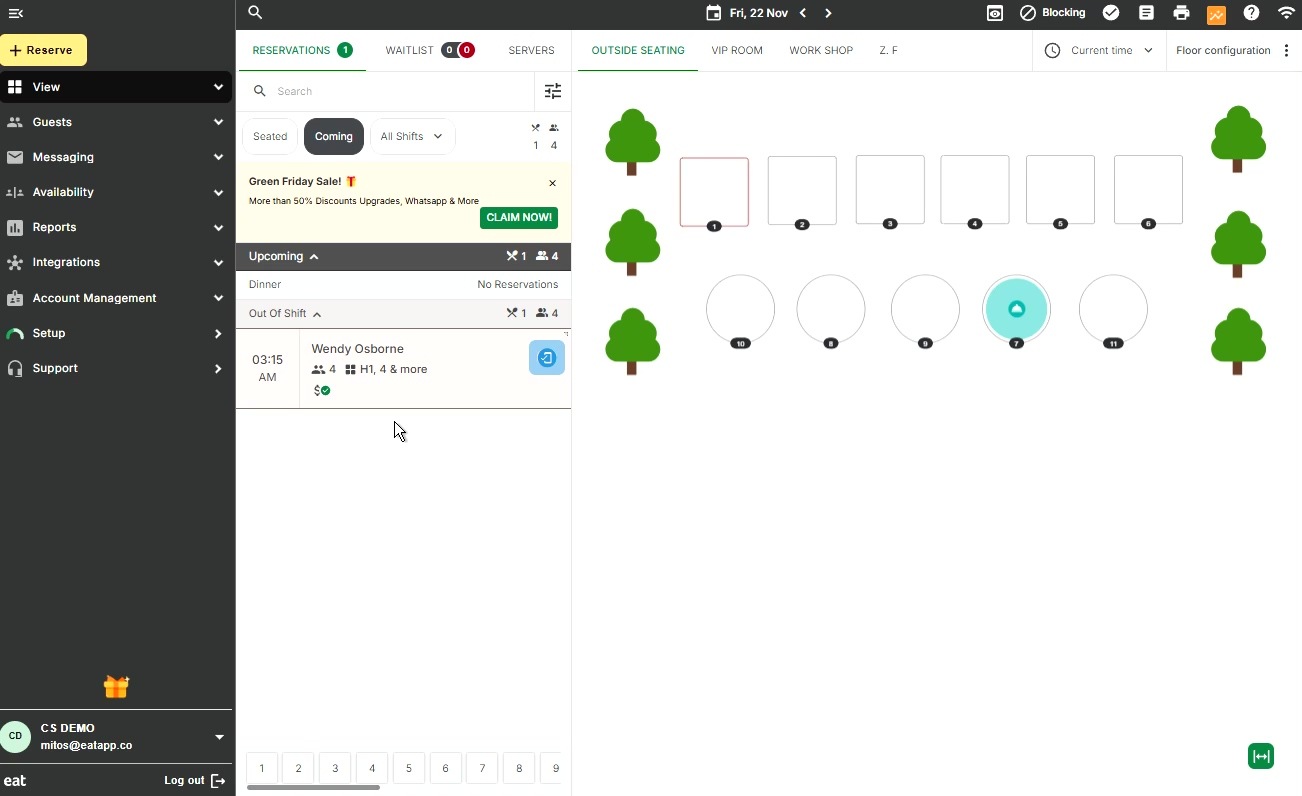Open the filter settings icon beside search

pos(553,91)
